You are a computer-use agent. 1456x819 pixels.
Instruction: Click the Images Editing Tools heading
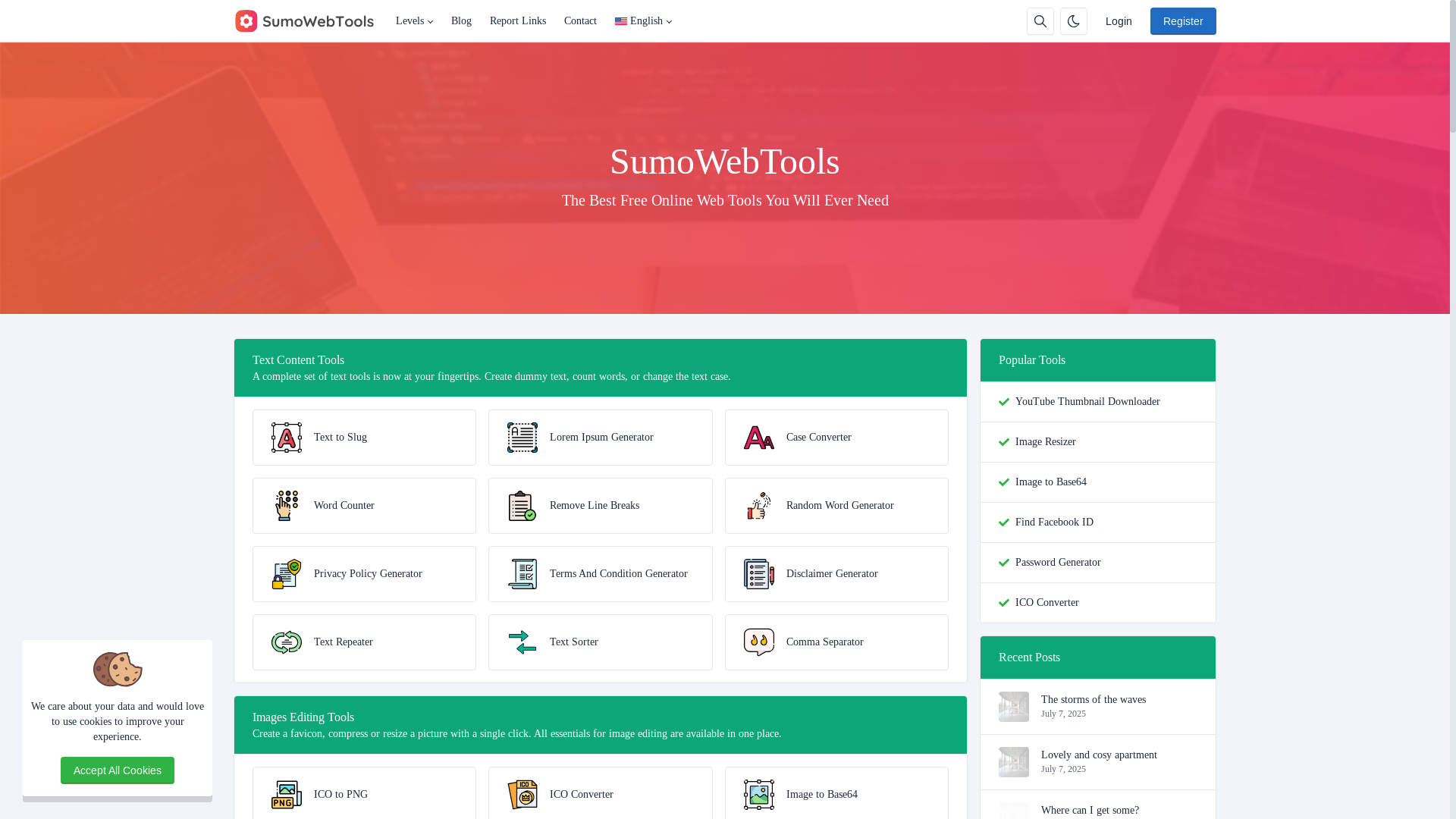click(x=303, y=717)
